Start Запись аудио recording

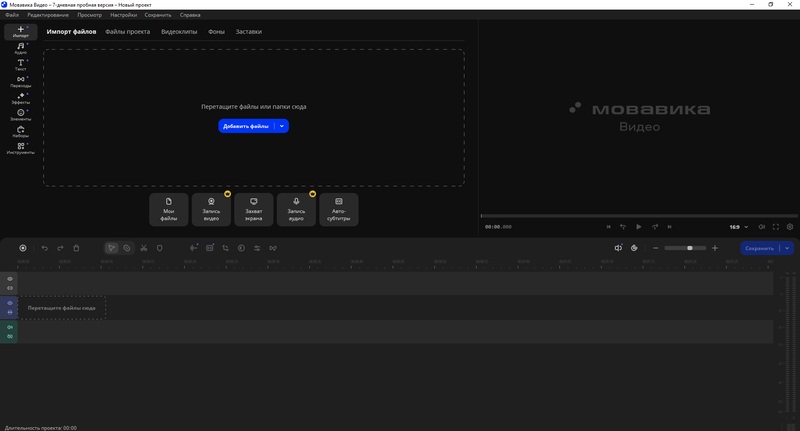pos(296,209)
